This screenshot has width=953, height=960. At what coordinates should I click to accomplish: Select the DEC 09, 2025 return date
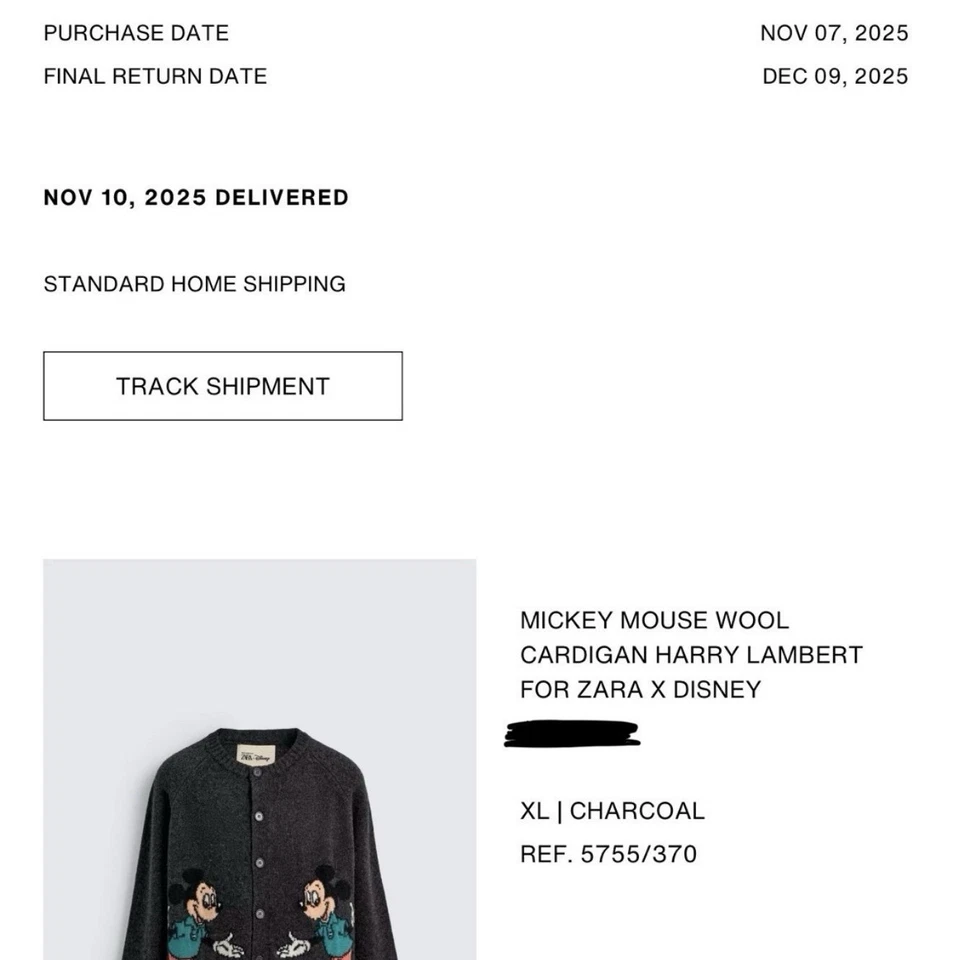click(834, 76)
